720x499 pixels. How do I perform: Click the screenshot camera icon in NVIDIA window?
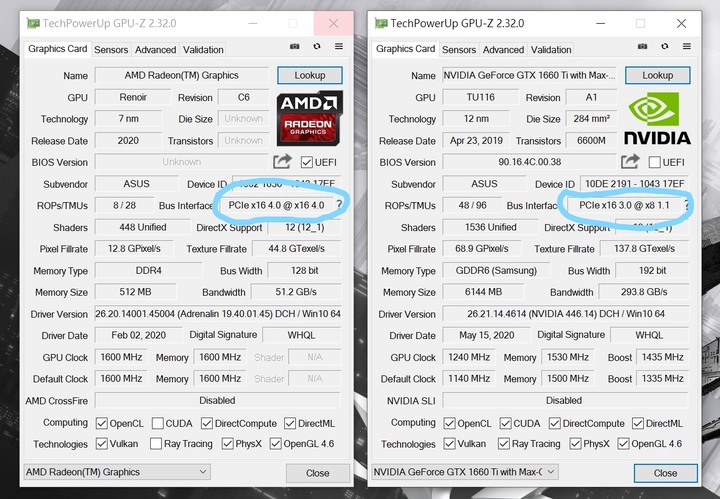pos(642,46)
